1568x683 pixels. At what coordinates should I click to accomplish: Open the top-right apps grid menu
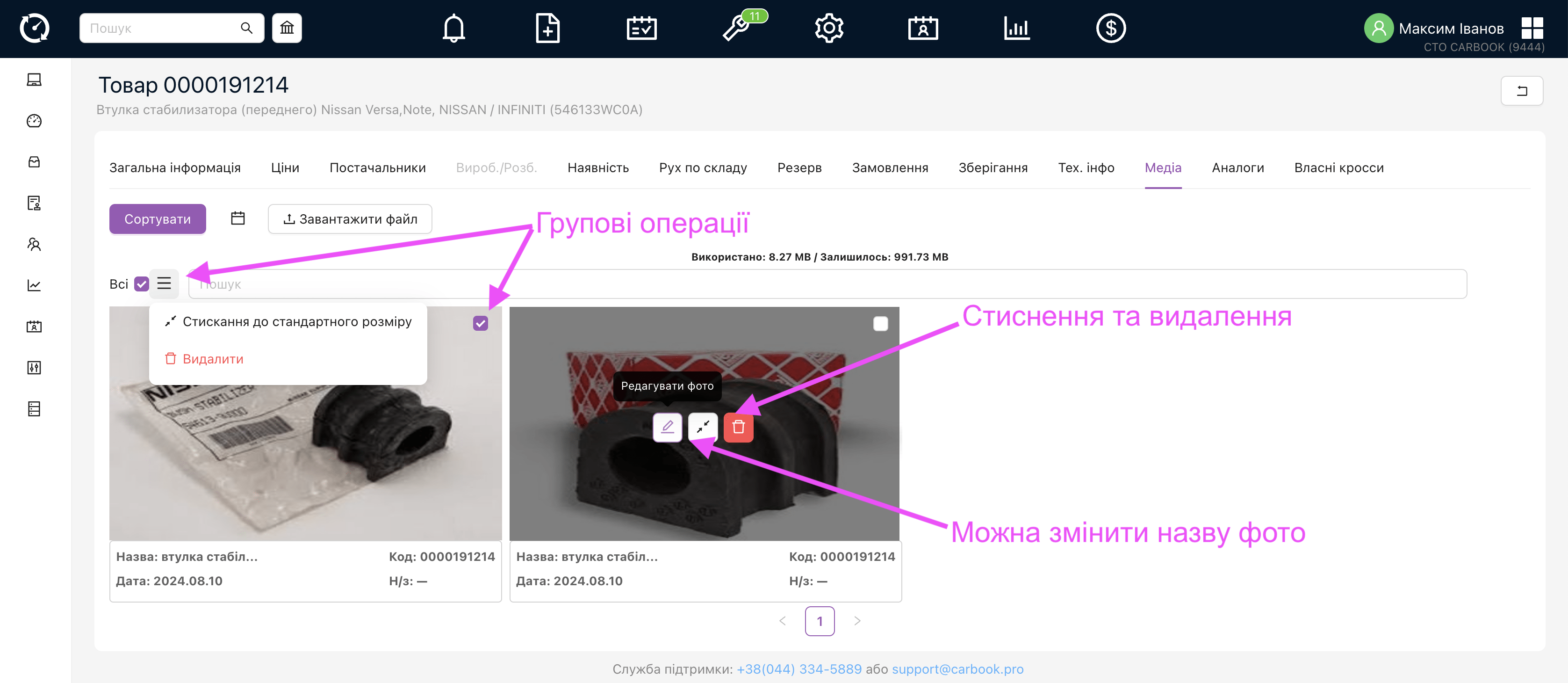pyautogui.click(x=1532, y=28)
